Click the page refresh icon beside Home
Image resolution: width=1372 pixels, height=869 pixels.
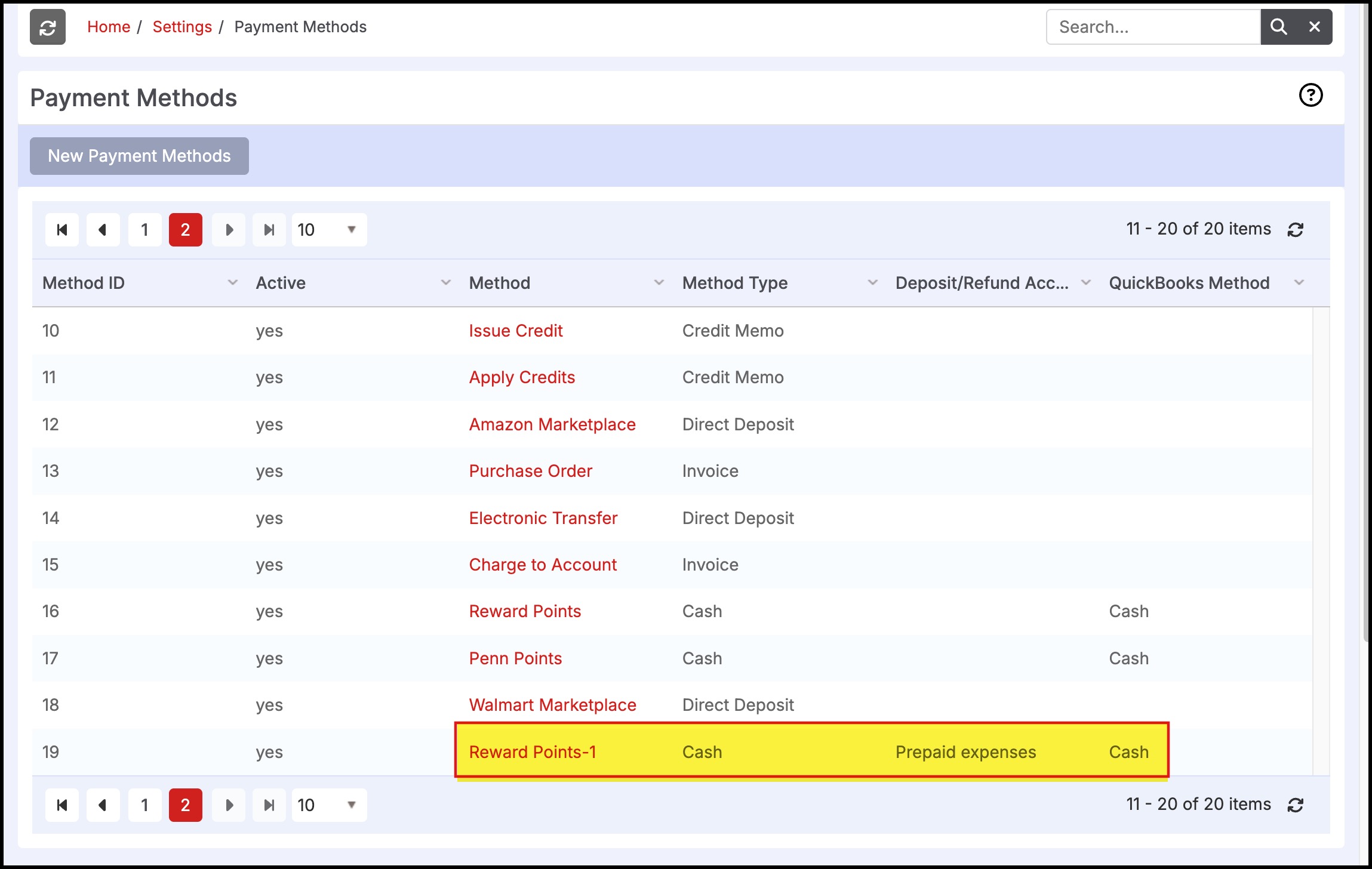(x=48, y=27)
